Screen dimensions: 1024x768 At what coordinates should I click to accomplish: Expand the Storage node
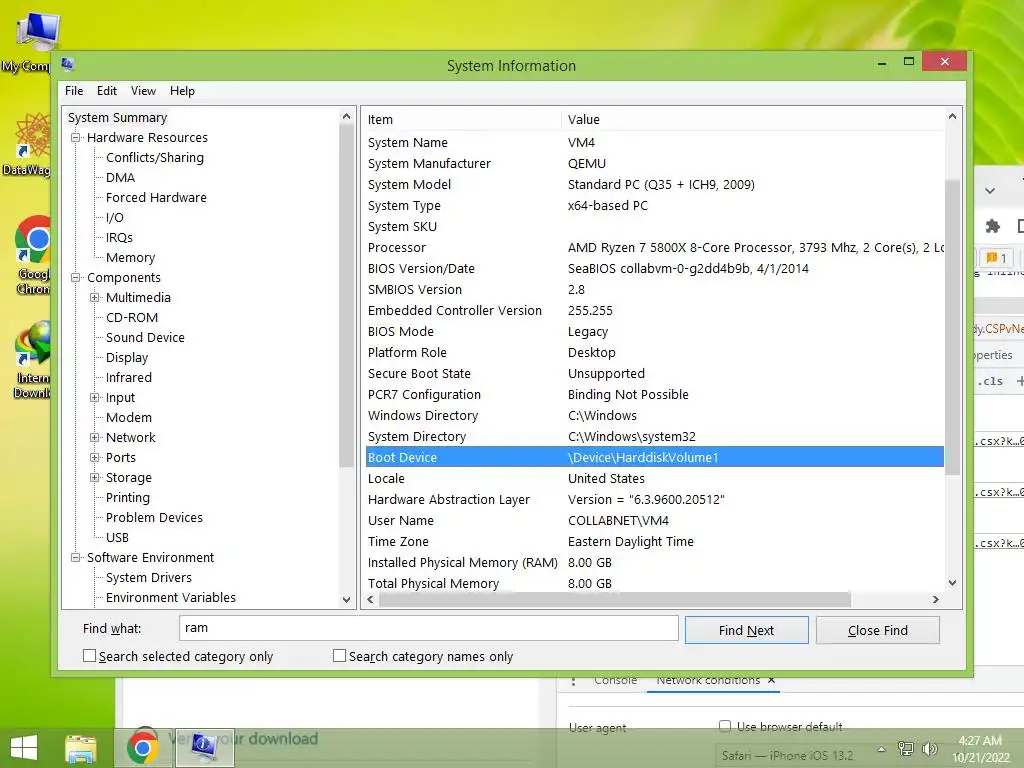(x=95, y=478)
